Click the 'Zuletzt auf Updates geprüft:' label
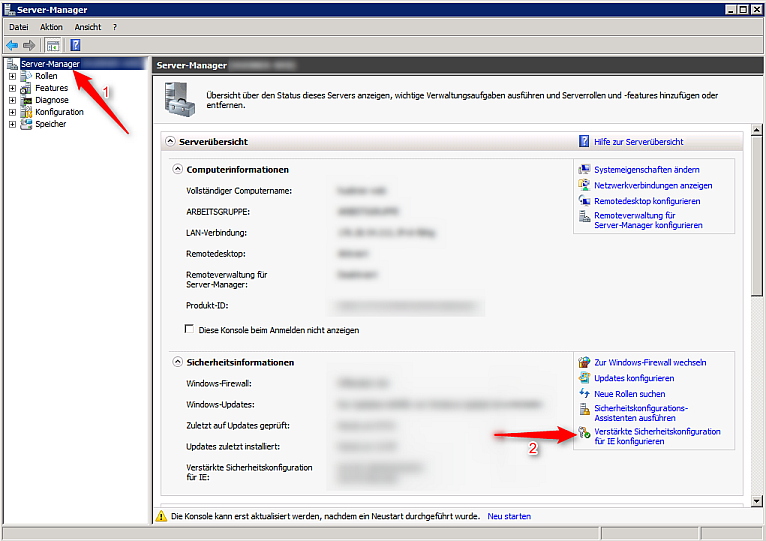This screenshot has height=541, width=766. [238, 425]
